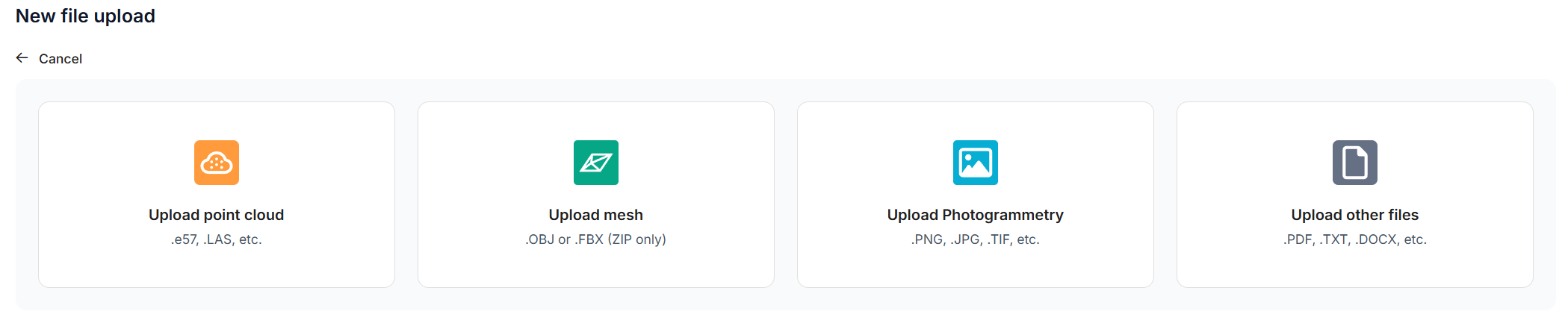
Task: Click the orange point cloud icon
Action: [217, 163]
